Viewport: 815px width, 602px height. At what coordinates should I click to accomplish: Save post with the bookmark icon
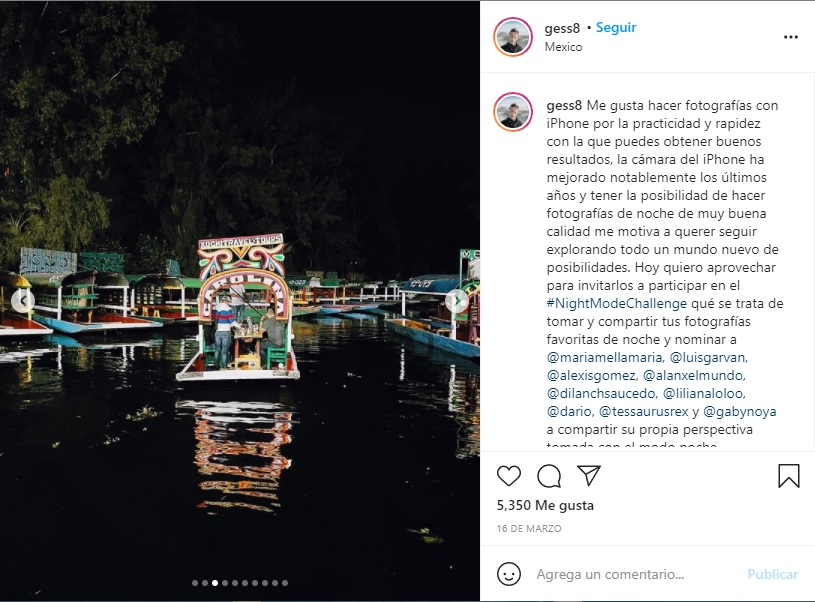(788, 476)
